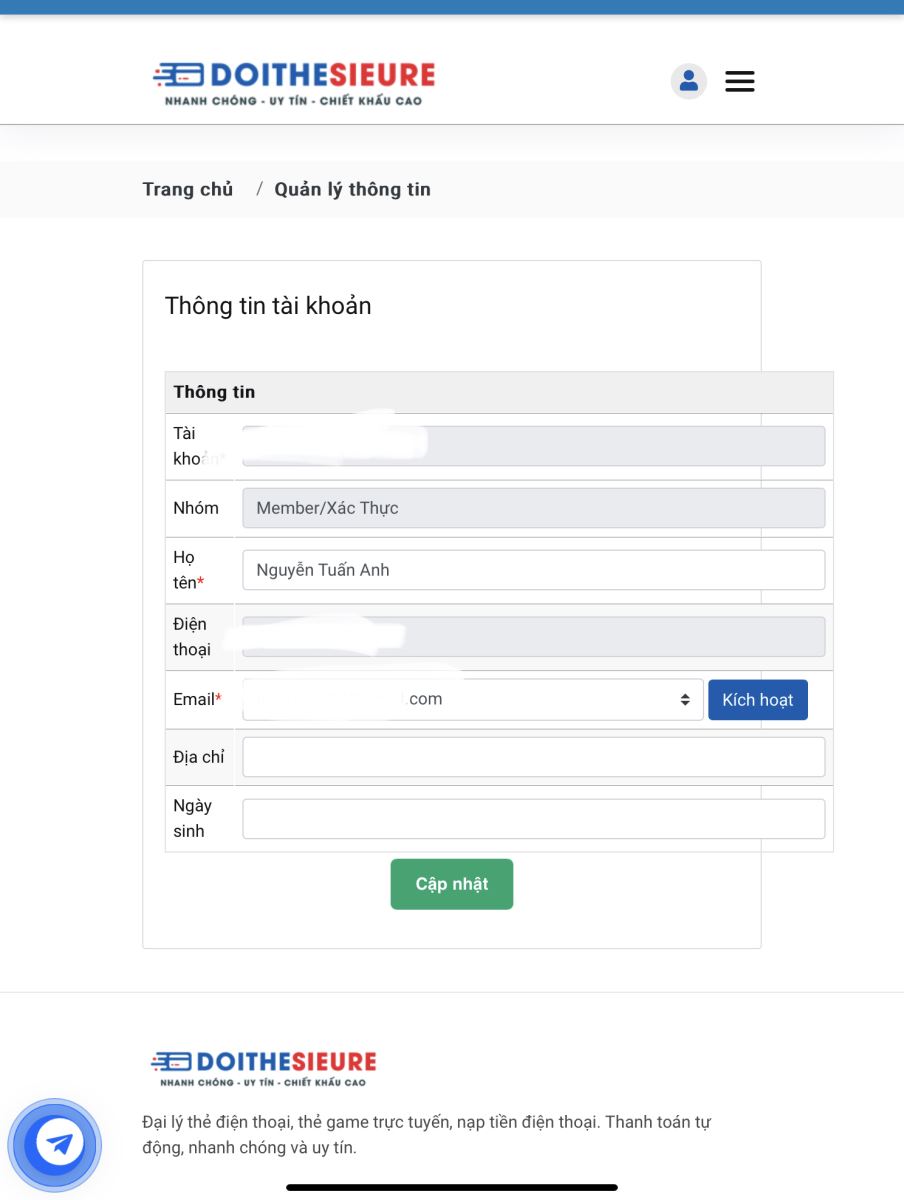Viewport: 904px width, 1200px height.
Task: Click the Email field label
Action: click(196, 700)
